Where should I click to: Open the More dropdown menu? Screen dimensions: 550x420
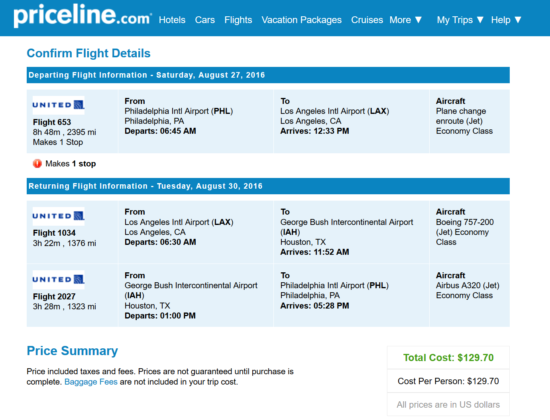(x=405, y=20)
